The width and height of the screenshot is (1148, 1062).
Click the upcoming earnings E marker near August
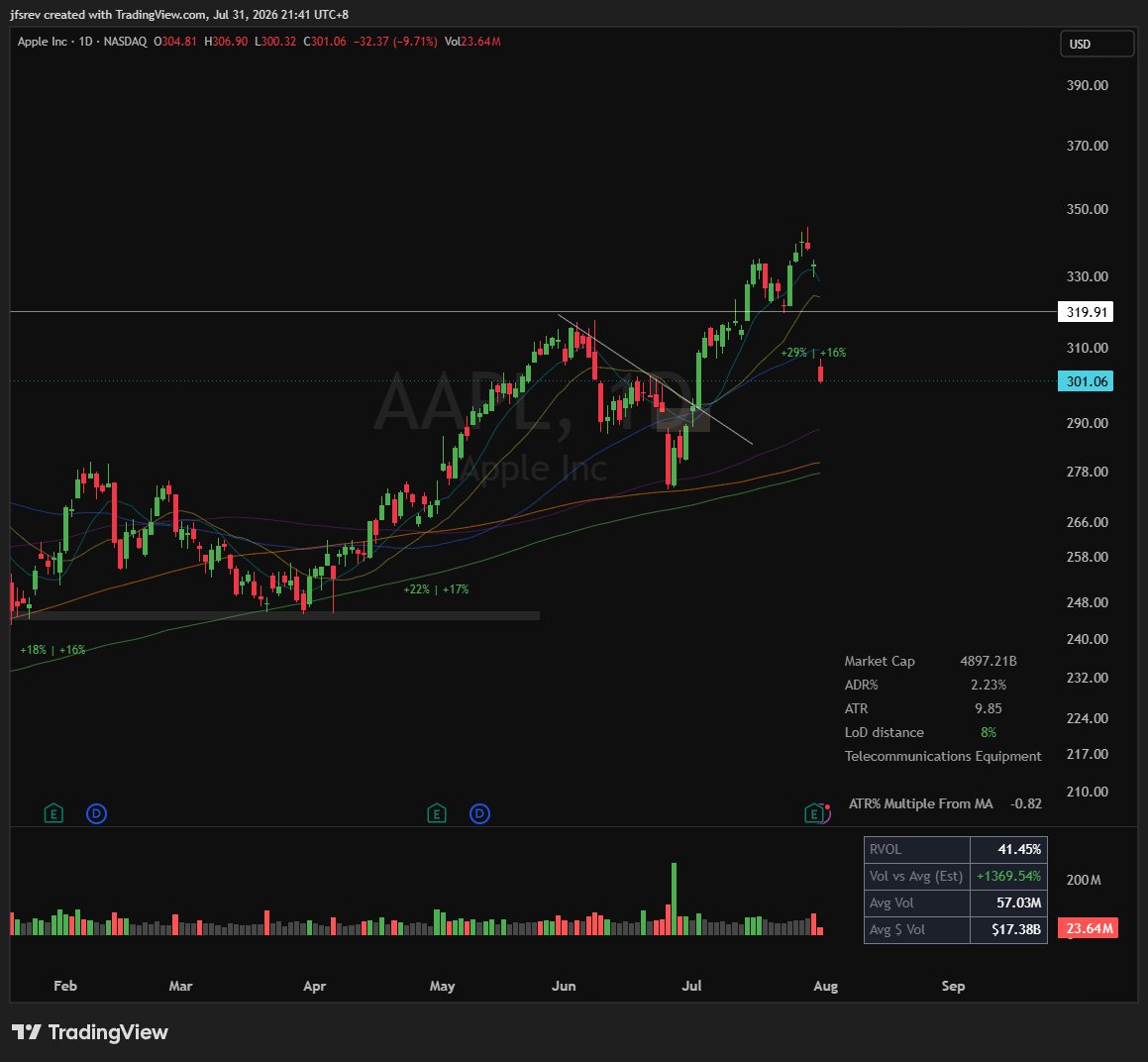coord(815,813)
